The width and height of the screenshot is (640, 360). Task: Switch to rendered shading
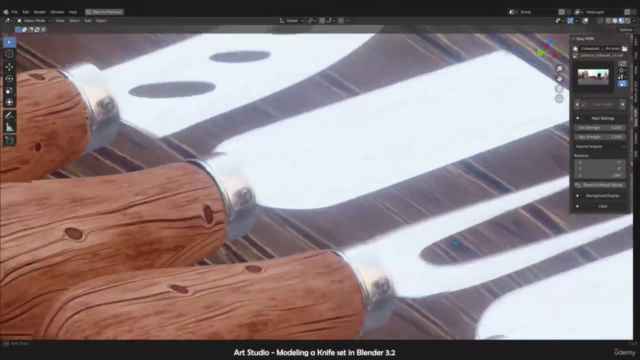click(x=627, y=20)
